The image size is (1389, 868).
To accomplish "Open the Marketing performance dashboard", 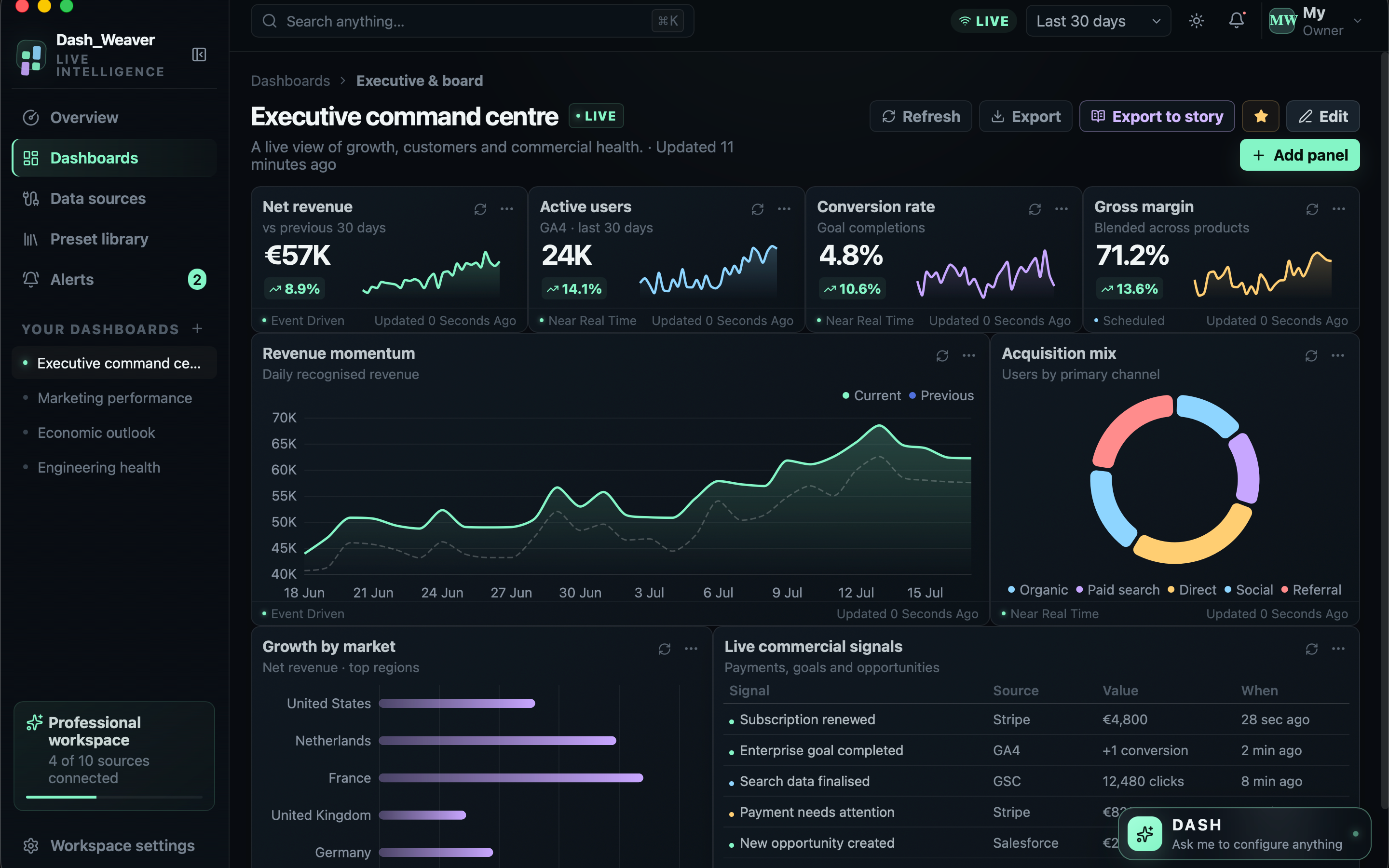I will click(114, 398).
